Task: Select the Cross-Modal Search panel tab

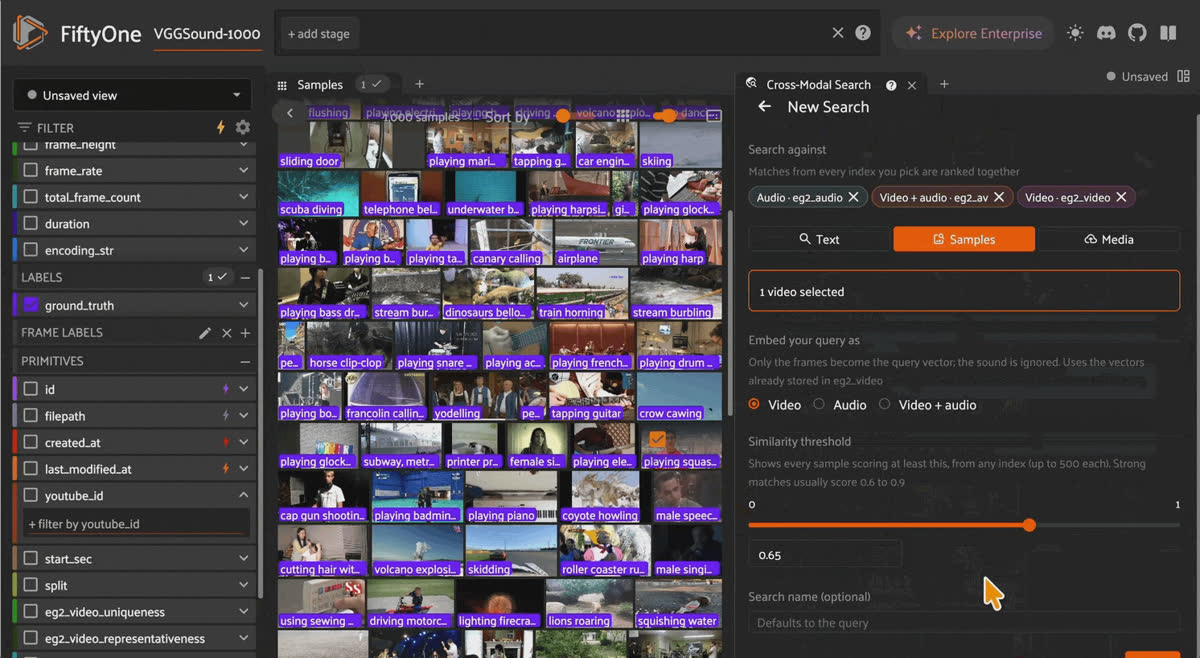Action: coord(818,85)
